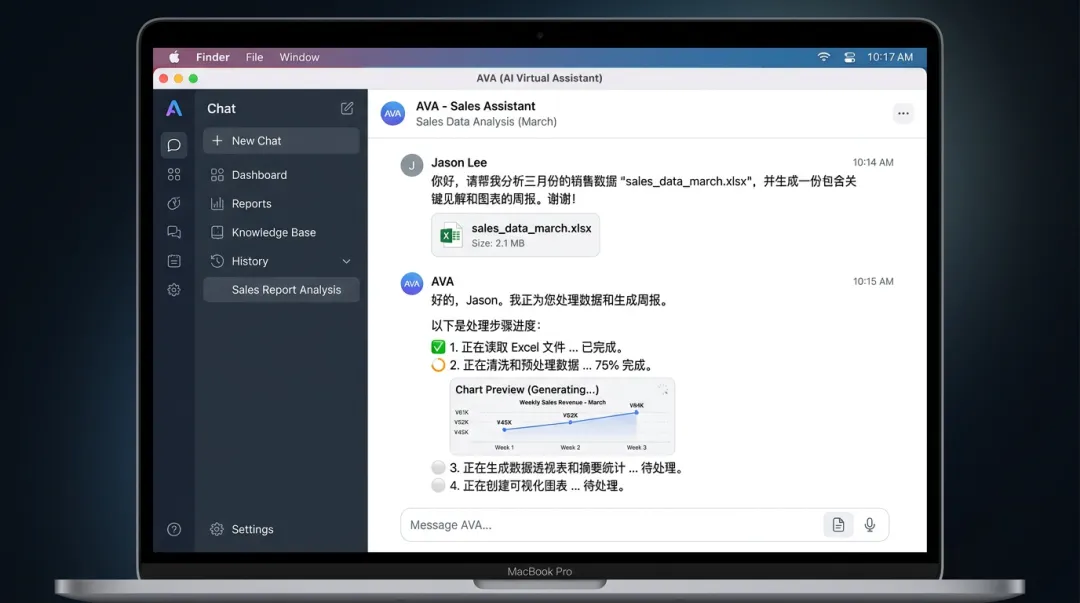The image size is (1080, 603).
Task: Click the New Chat button
Action: click(x=281, y=141)
